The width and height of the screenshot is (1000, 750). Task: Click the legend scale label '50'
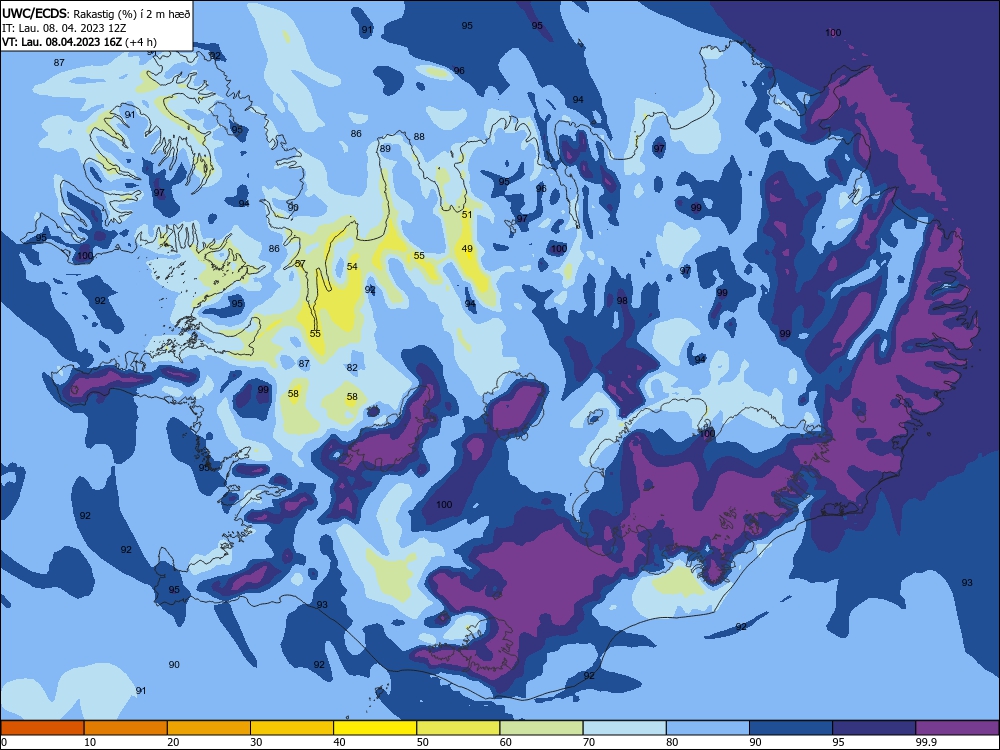click(x=423, y=742)
